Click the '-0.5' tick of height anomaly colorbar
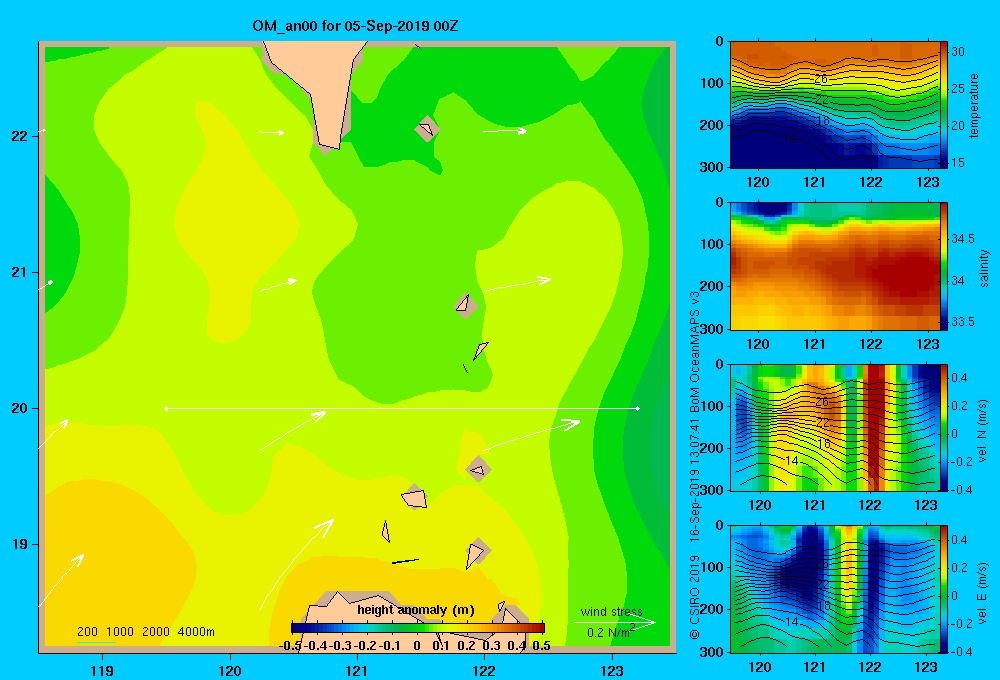This screenshot has width=1000, height=680. point(290,645)
